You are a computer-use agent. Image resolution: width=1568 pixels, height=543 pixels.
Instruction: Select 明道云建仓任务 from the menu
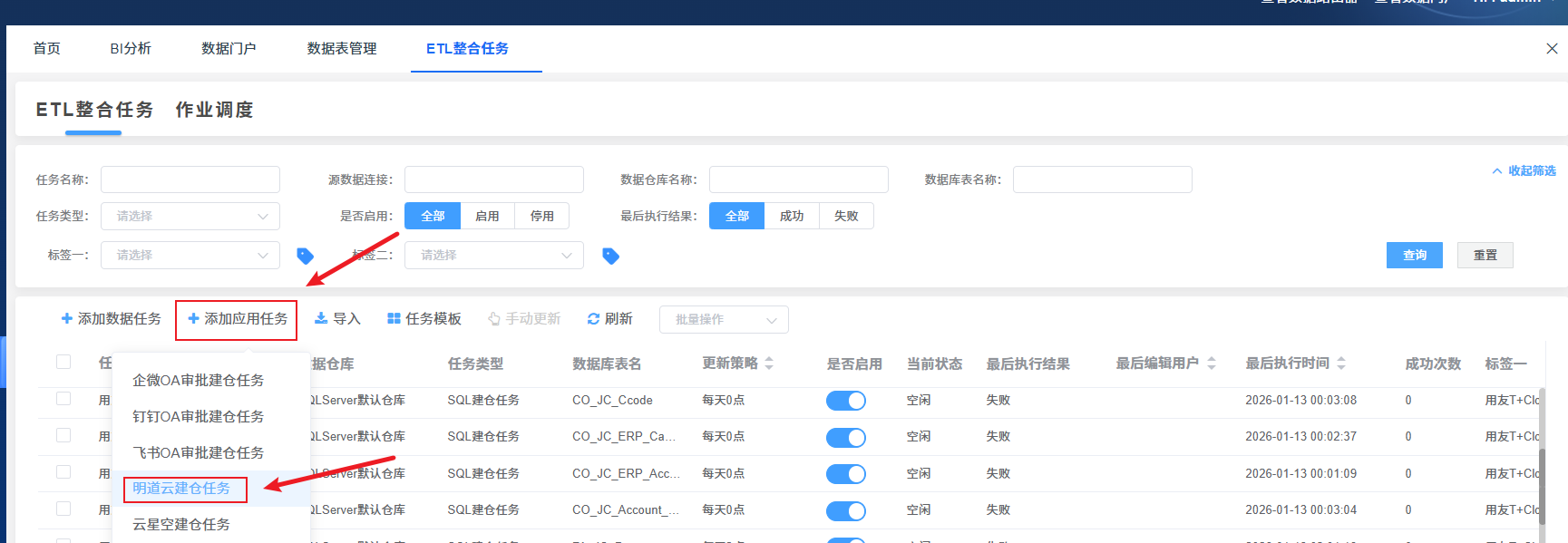tap(181, 489)
